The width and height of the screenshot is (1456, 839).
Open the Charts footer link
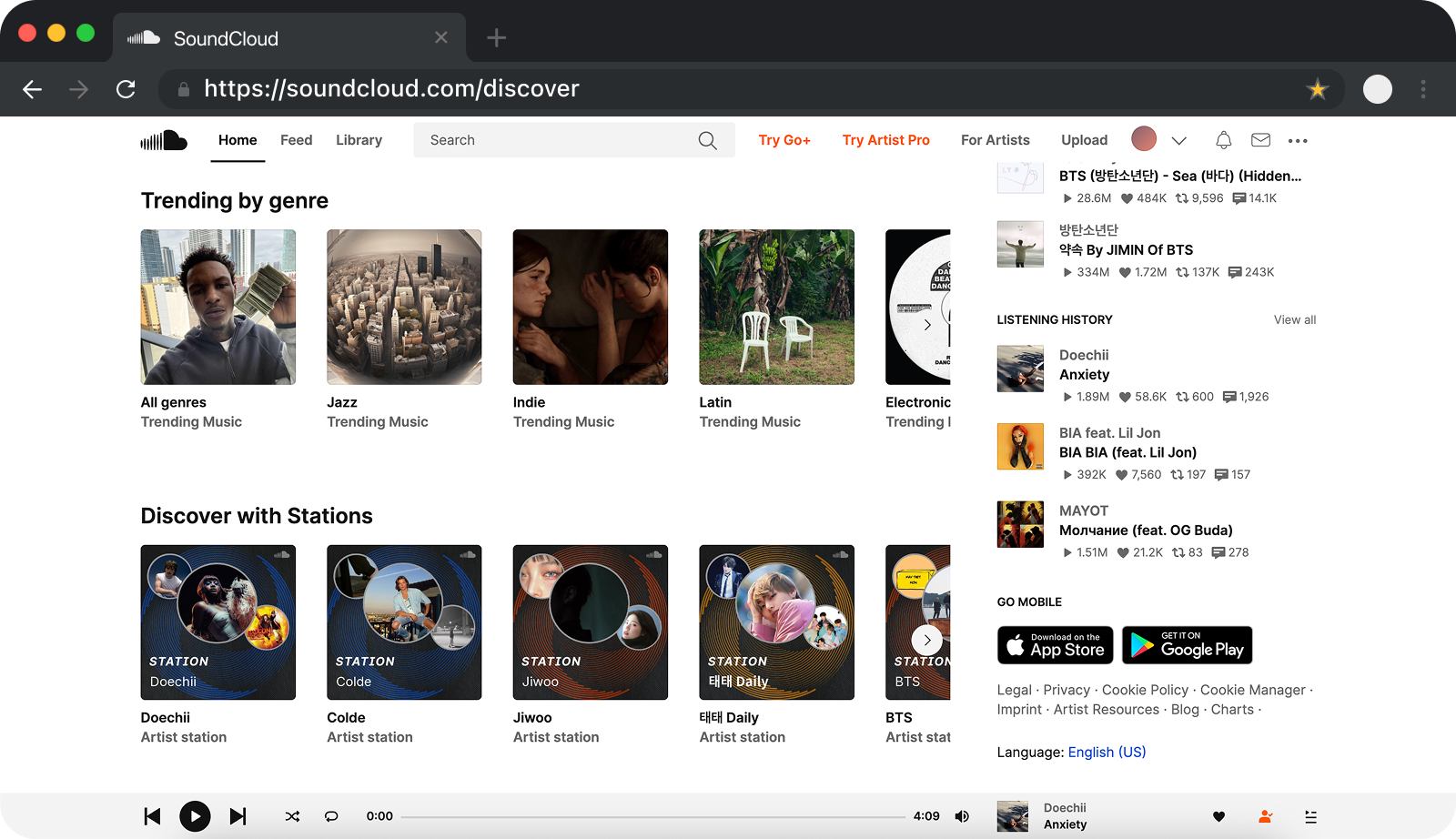click(1232, 710)
